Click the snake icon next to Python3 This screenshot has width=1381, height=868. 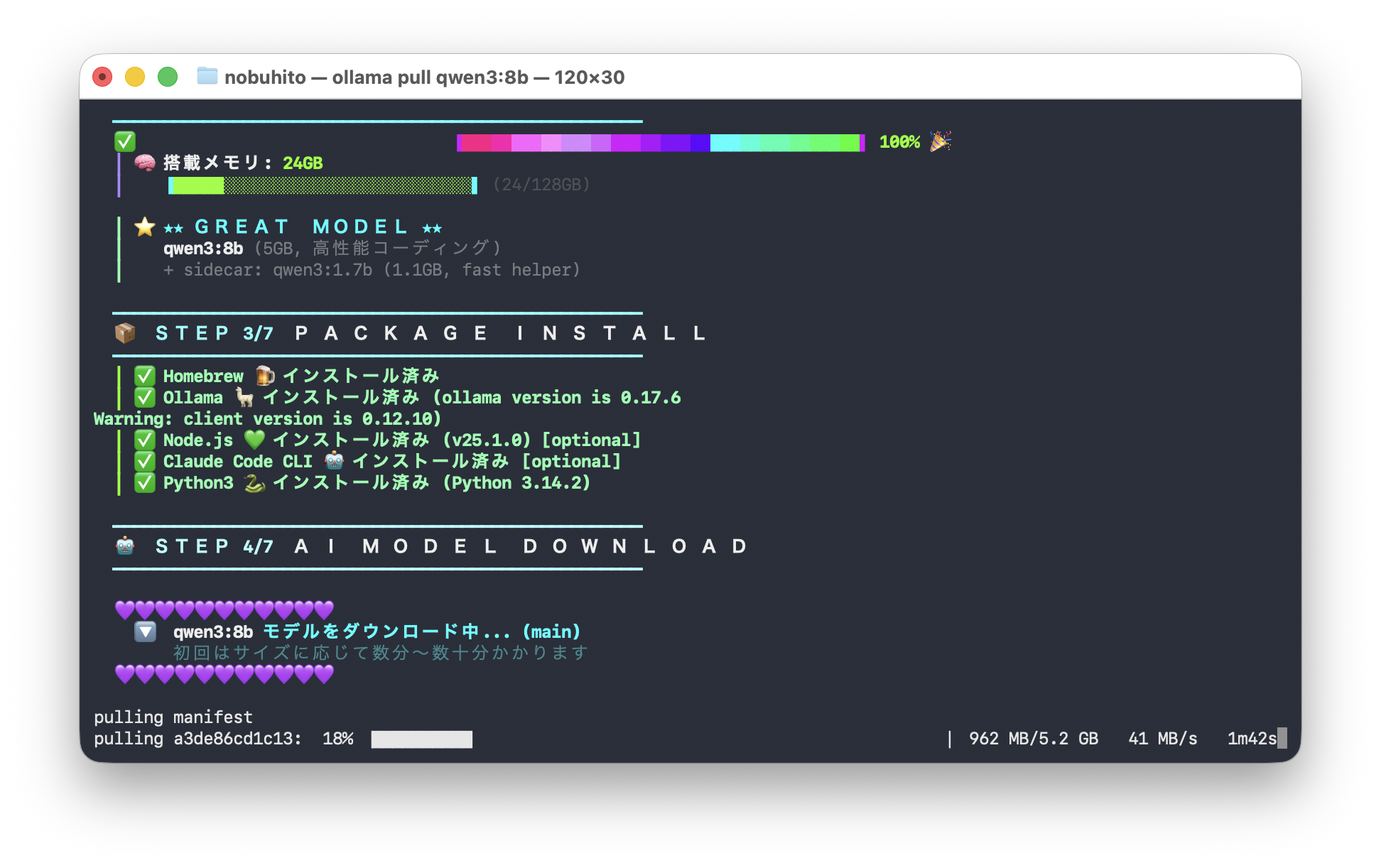252,482
